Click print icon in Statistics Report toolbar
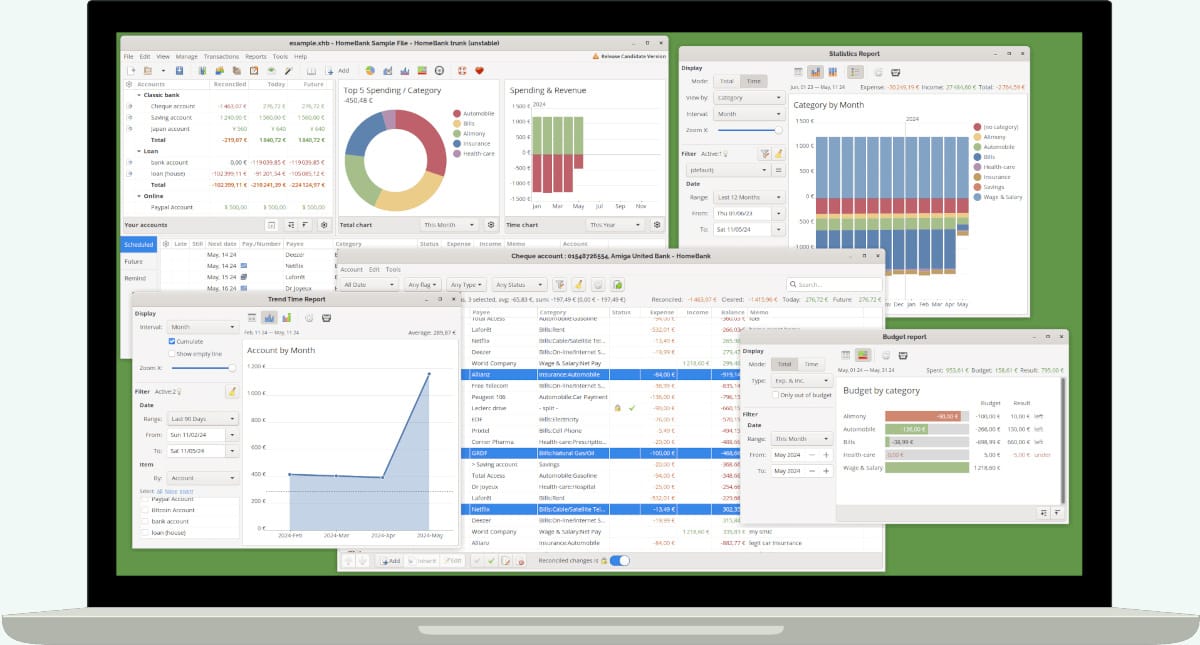This screenshot has height=645, width=1200. (895, 72)
